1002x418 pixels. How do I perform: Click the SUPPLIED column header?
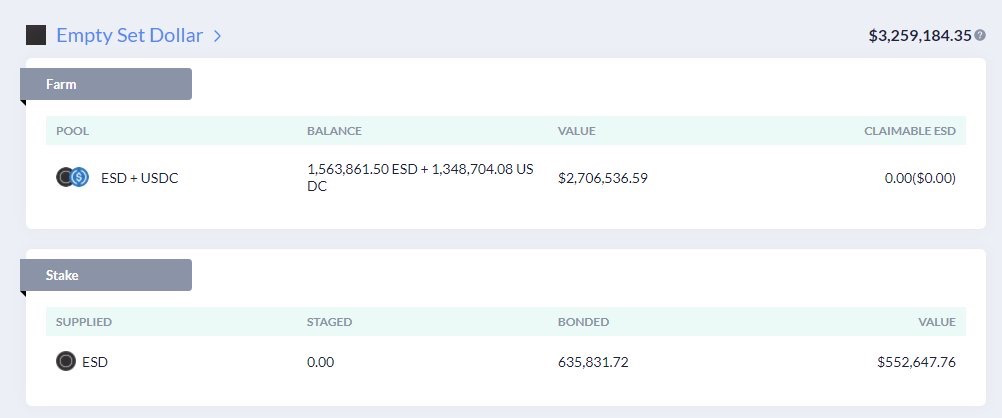point(84,322)
